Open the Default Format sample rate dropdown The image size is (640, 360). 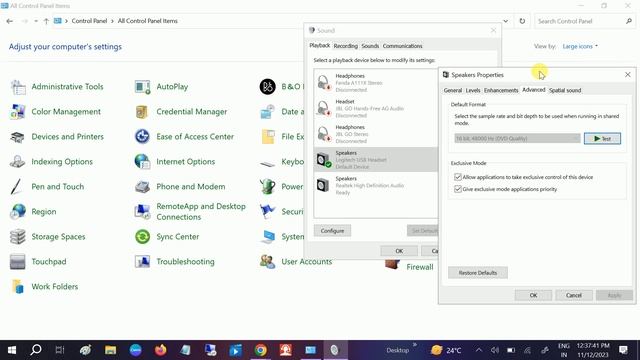click(517, 138)
